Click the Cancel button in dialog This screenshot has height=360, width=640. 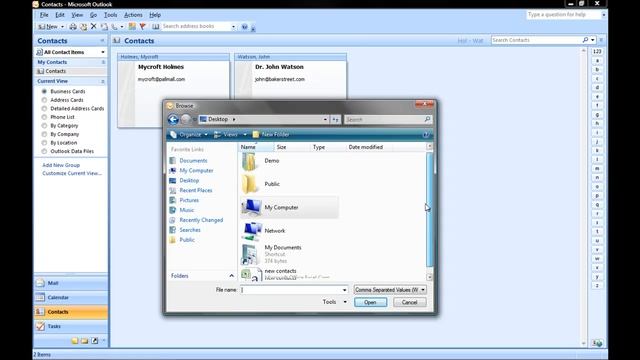coord(409,302)
